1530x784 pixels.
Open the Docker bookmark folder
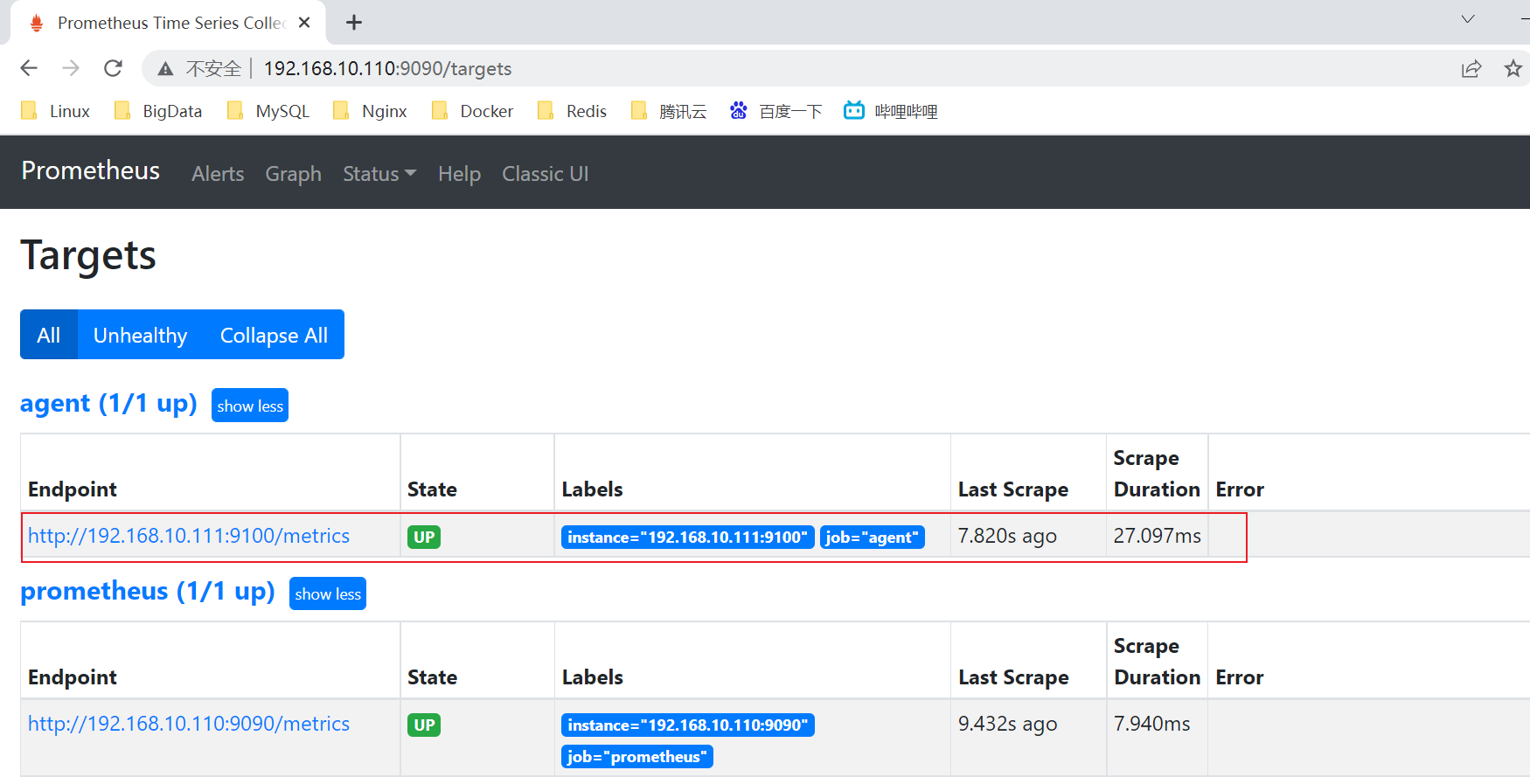pyautogui.click(x=473, y=111)
